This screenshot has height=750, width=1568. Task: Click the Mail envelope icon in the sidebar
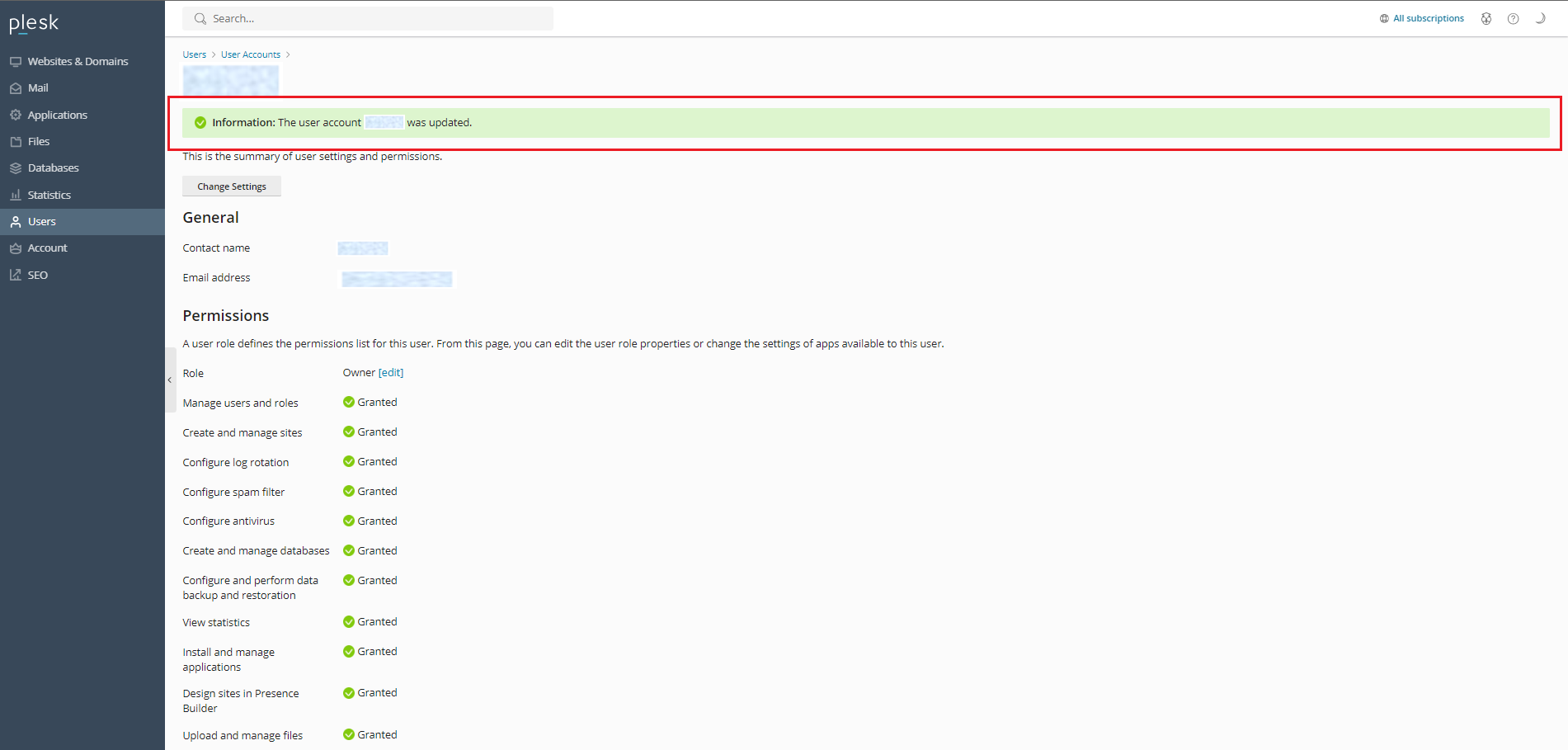[16, 88]
